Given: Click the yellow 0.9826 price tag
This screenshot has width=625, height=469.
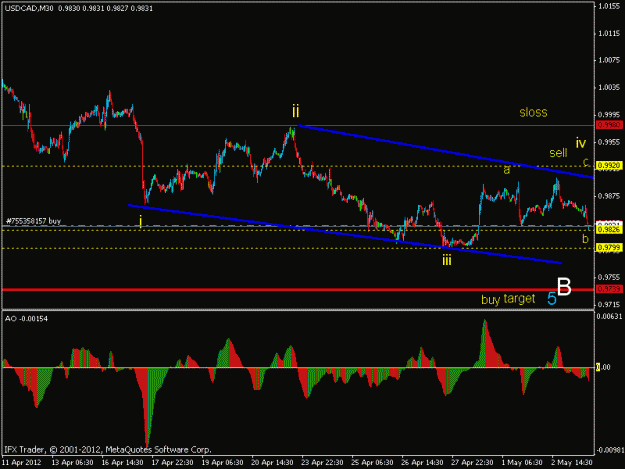Looking at the screenshot, I should (609, 230).
